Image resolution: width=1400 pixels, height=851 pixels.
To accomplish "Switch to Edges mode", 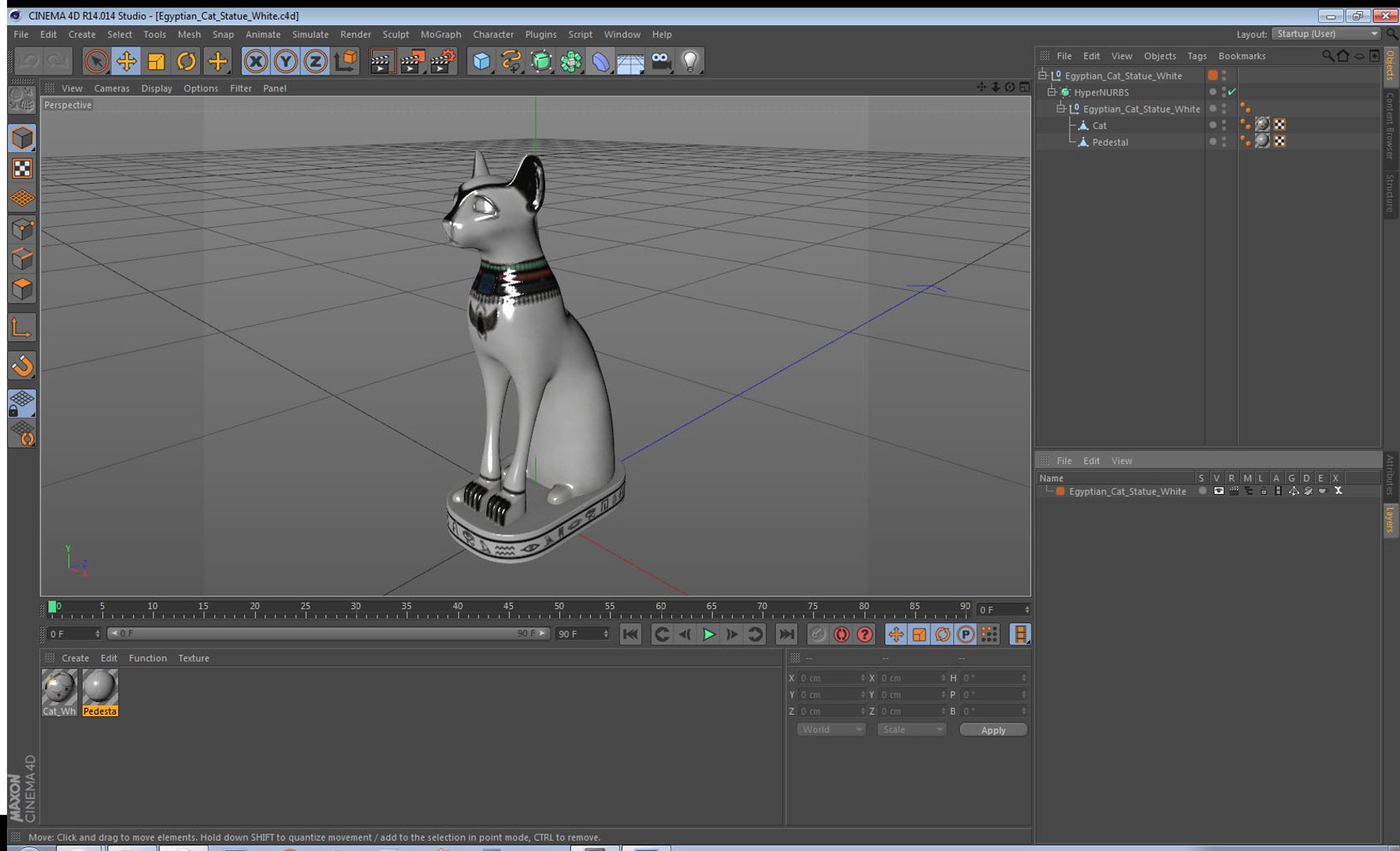I will coord(22,258).
